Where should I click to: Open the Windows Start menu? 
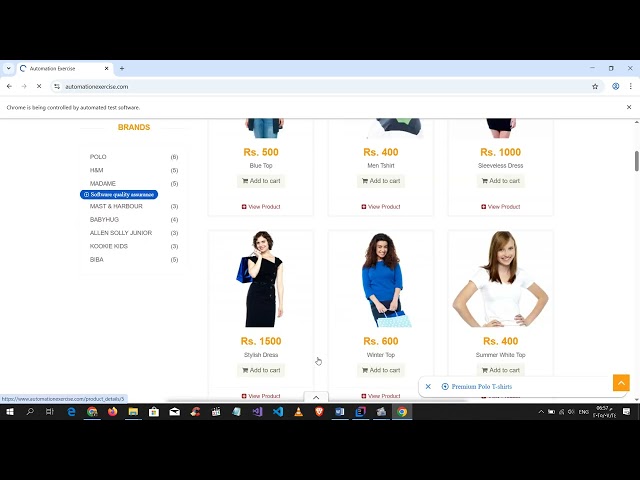click(10, 412)
